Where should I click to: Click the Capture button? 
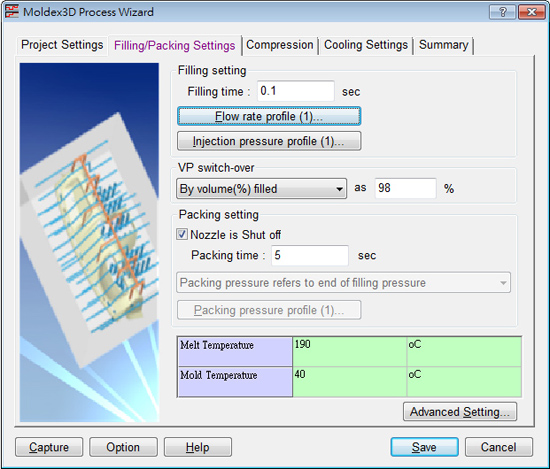click(x=49, y=447)
